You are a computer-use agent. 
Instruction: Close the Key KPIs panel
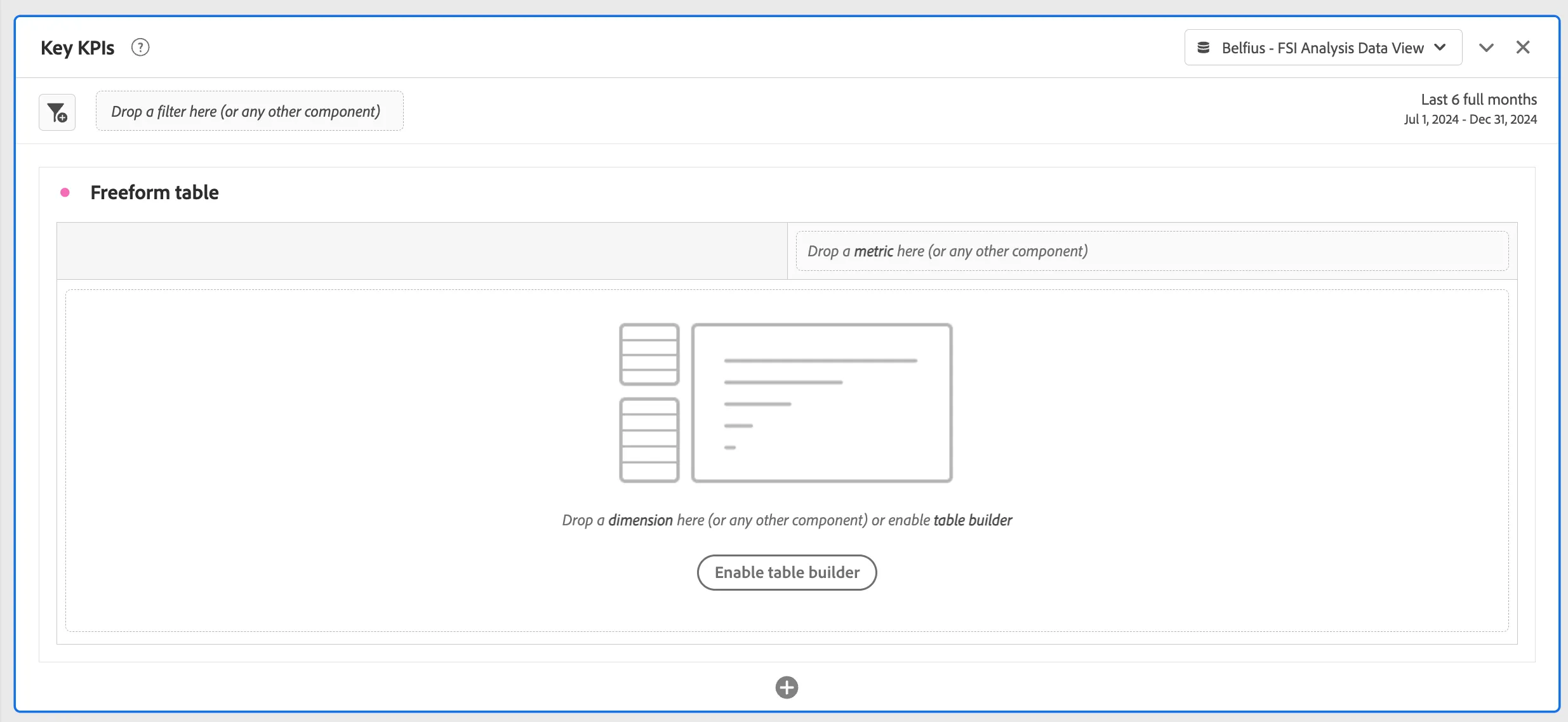[x=1523, y=48]
